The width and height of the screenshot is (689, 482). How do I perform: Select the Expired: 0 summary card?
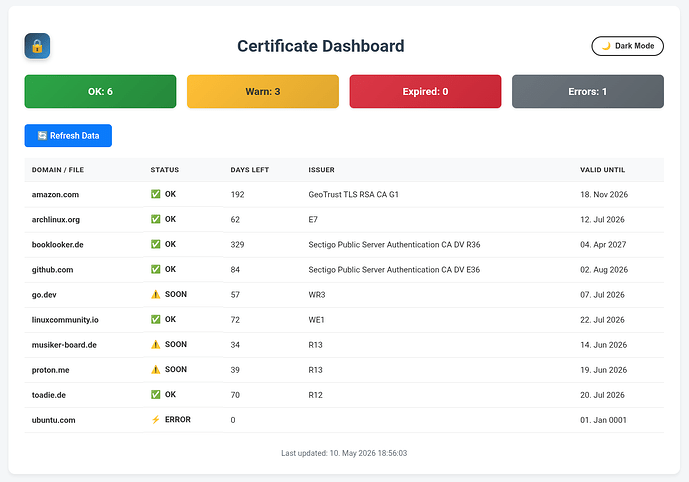pyautogui.click(x=425, y=91)
